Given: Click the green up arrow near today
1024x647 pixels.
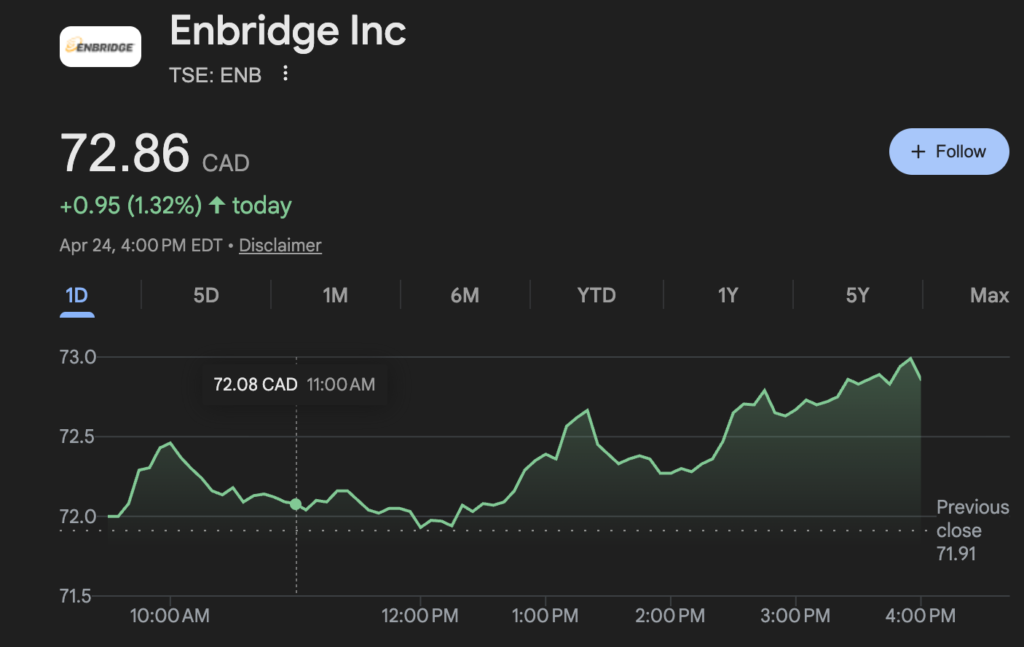Looking at the screenshot, I should point(217,206).
